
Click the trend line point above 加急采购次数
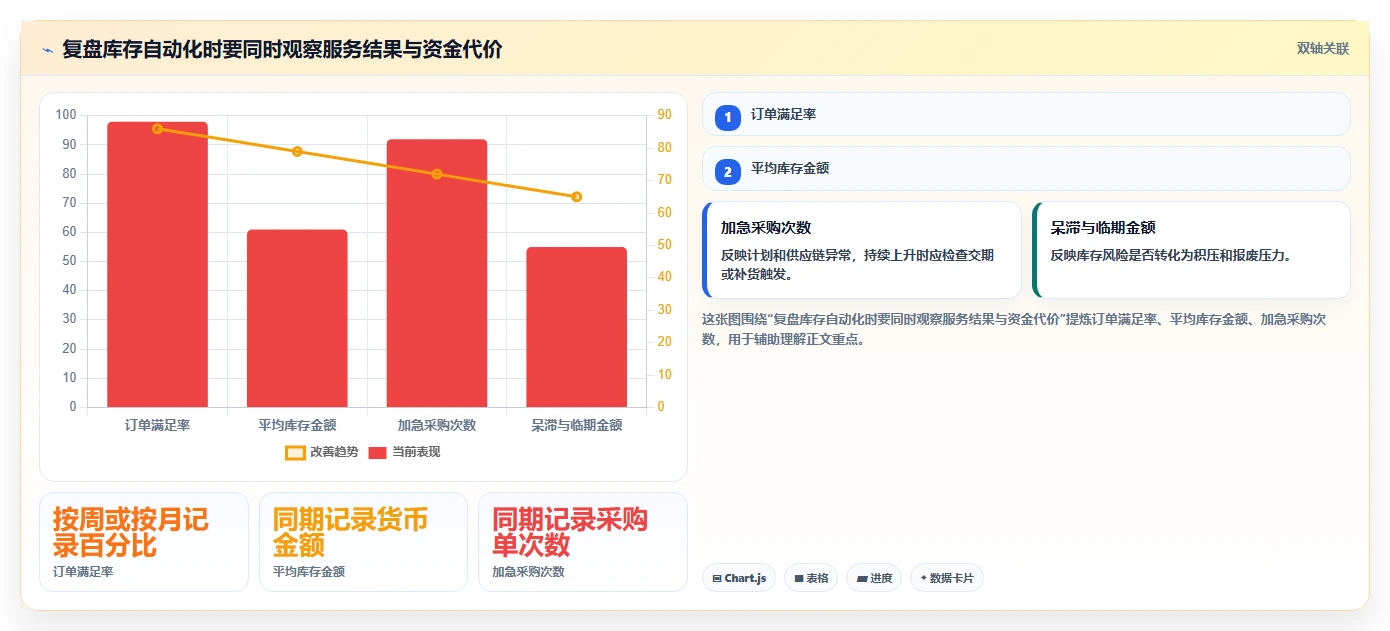pyautogui.click(x=437, y=174)
